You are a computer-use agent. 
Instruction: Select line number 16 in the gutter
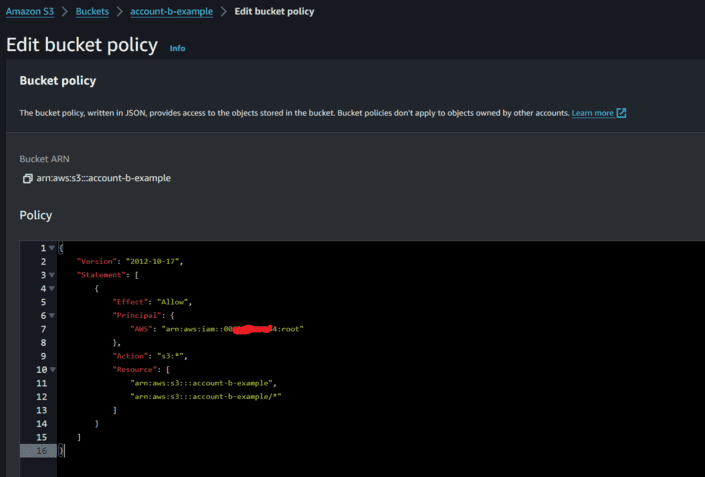coord(39,451)
